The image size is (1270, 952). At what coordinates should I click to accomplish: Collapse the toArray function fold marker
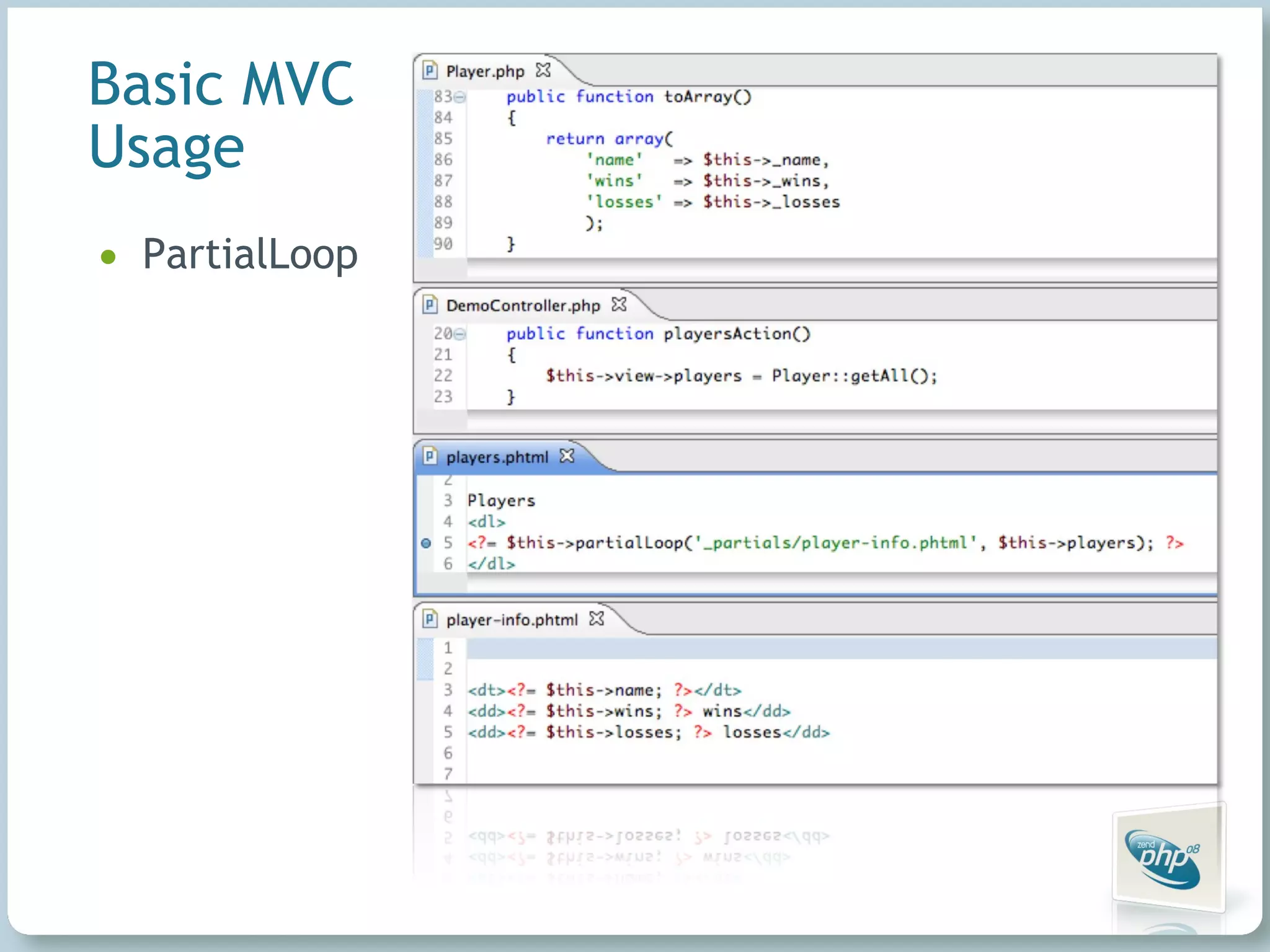[x=460, y=97]
